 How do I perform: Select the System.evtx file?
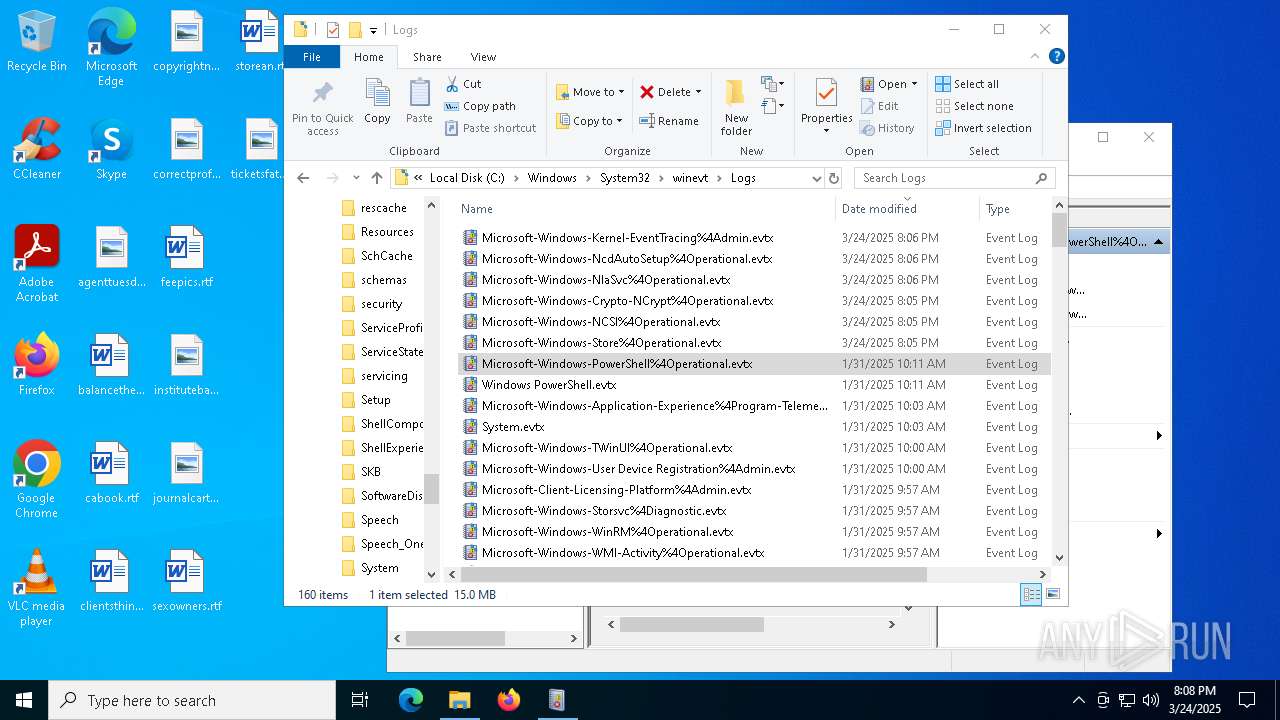point(513,427)
